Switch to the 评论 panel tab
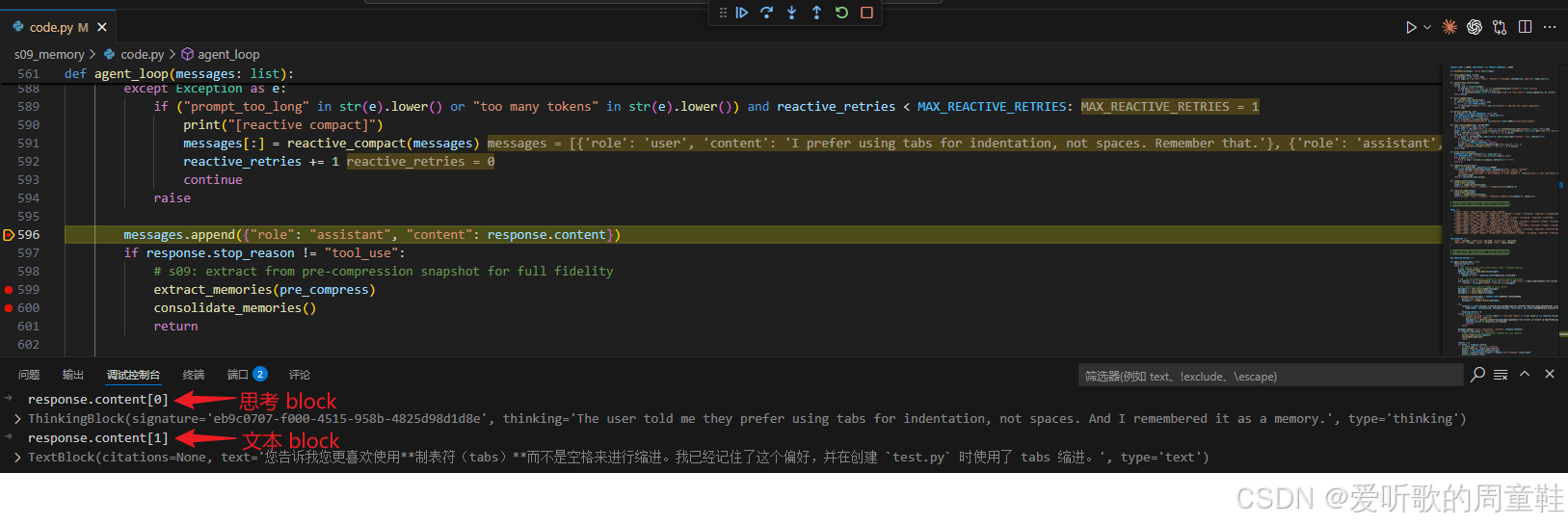The image size is (1568, 525). click(x=300, y=375)
